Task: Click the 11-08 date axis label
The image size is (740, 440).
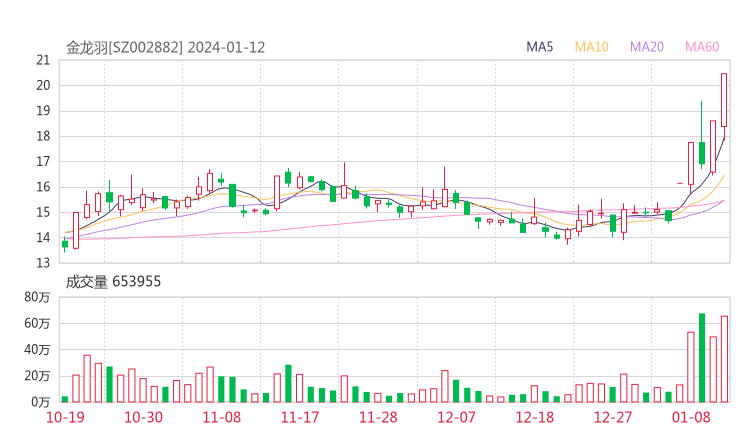Action: [x=221, y=417]
